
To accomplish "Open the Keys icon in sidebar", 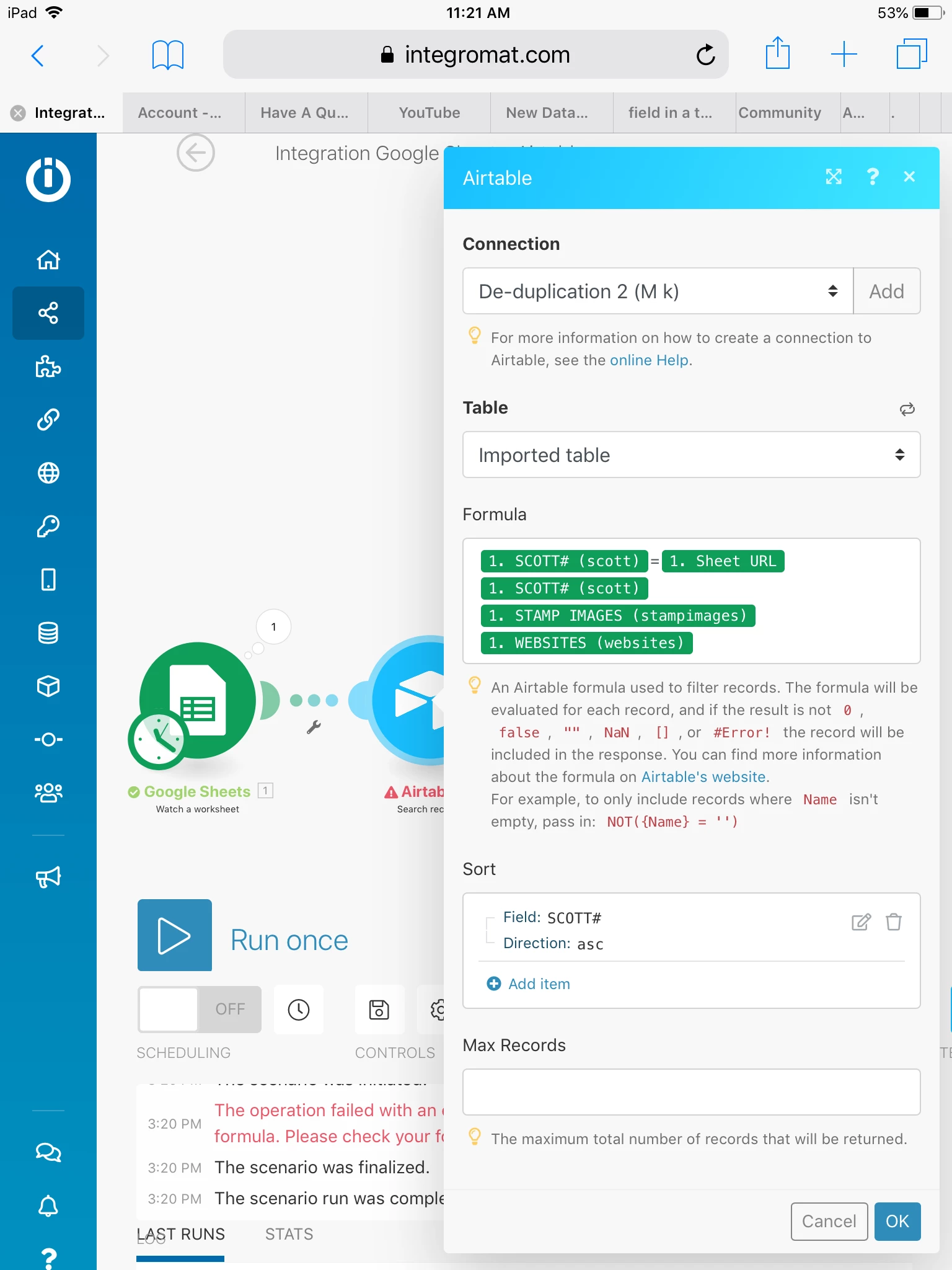I will pos(48,526).
